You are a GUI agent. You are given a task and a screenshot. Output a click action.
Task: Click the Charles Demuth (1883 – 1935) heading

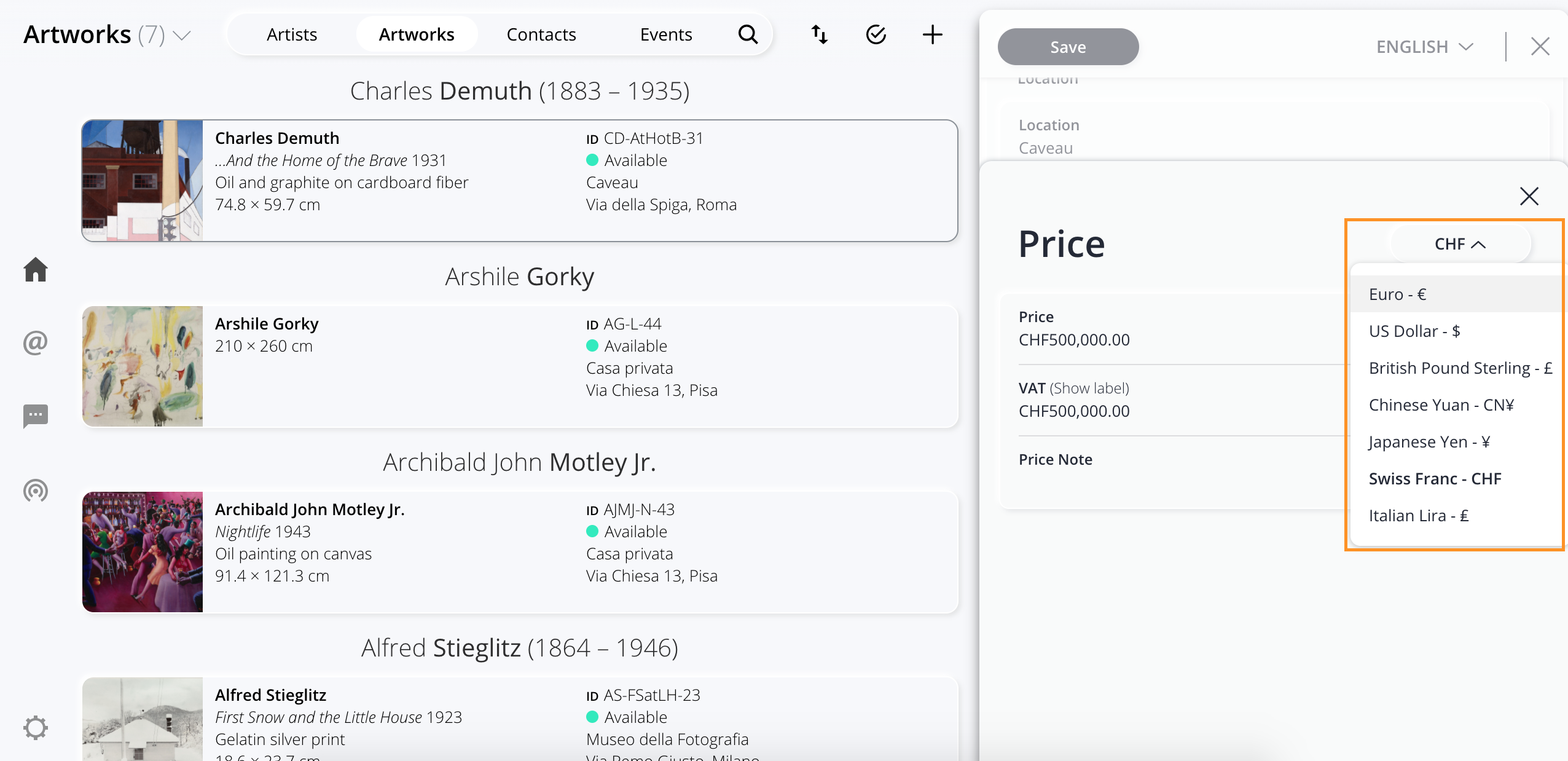tap(520, 91)
